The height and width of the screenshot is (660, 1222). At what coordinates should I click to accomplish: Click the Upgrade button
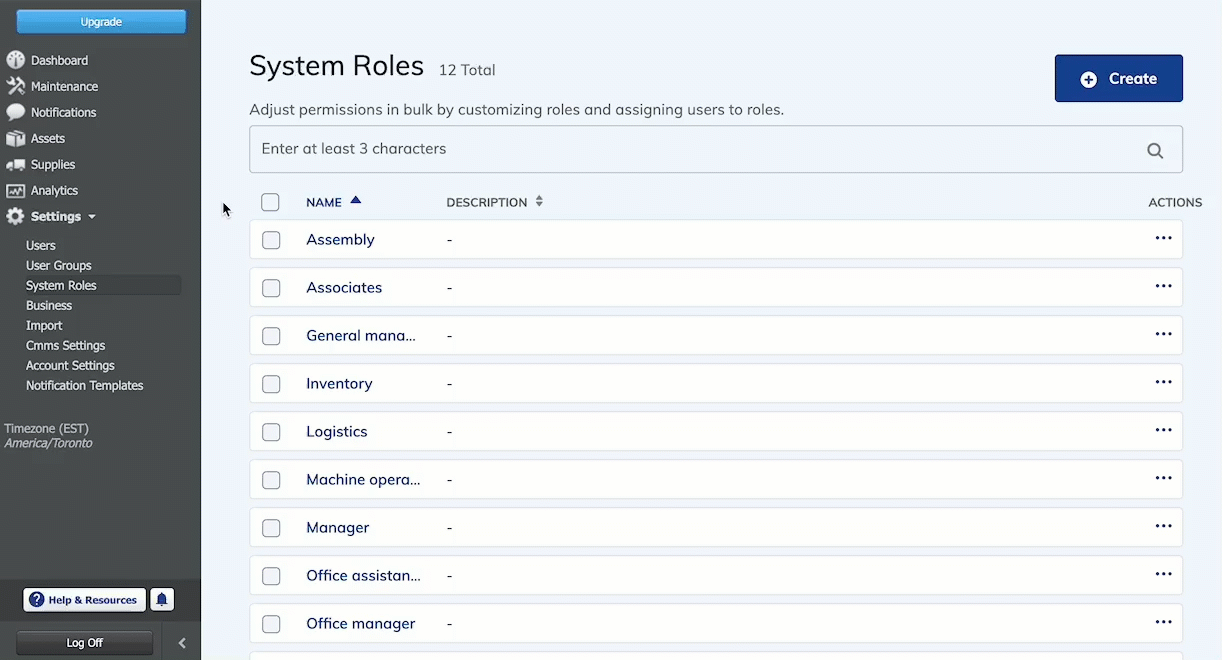tap(101, 22)
